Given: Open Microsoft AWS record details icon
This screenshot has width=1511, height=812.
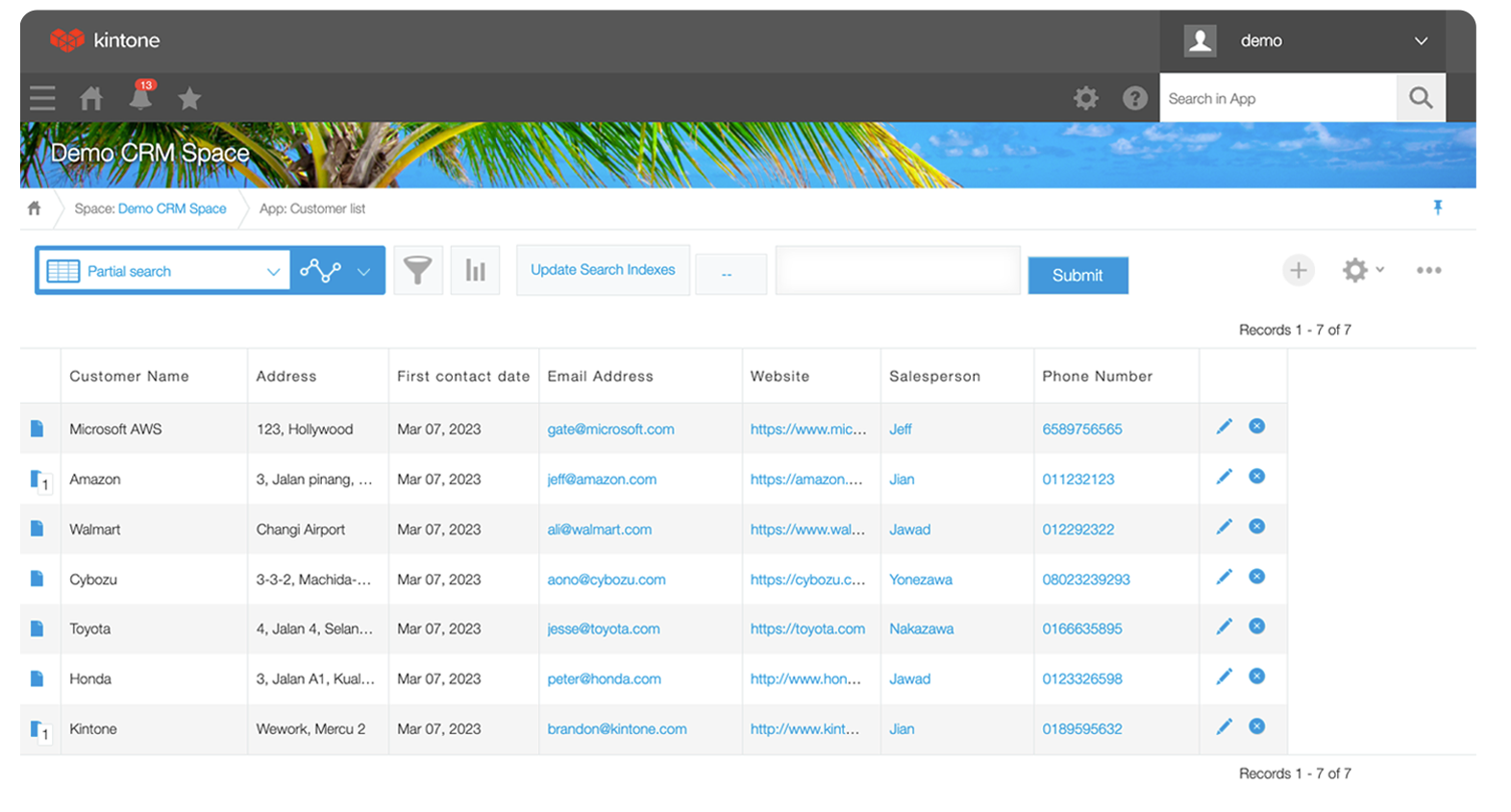Looking at the screenshot, I should [37, 429].
